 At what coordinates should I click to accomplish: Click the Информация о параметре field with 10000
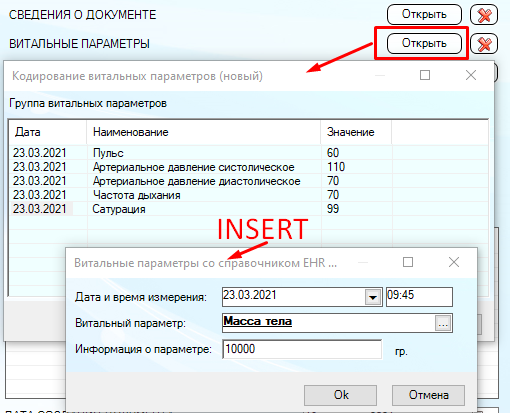[x=302, y=349]
